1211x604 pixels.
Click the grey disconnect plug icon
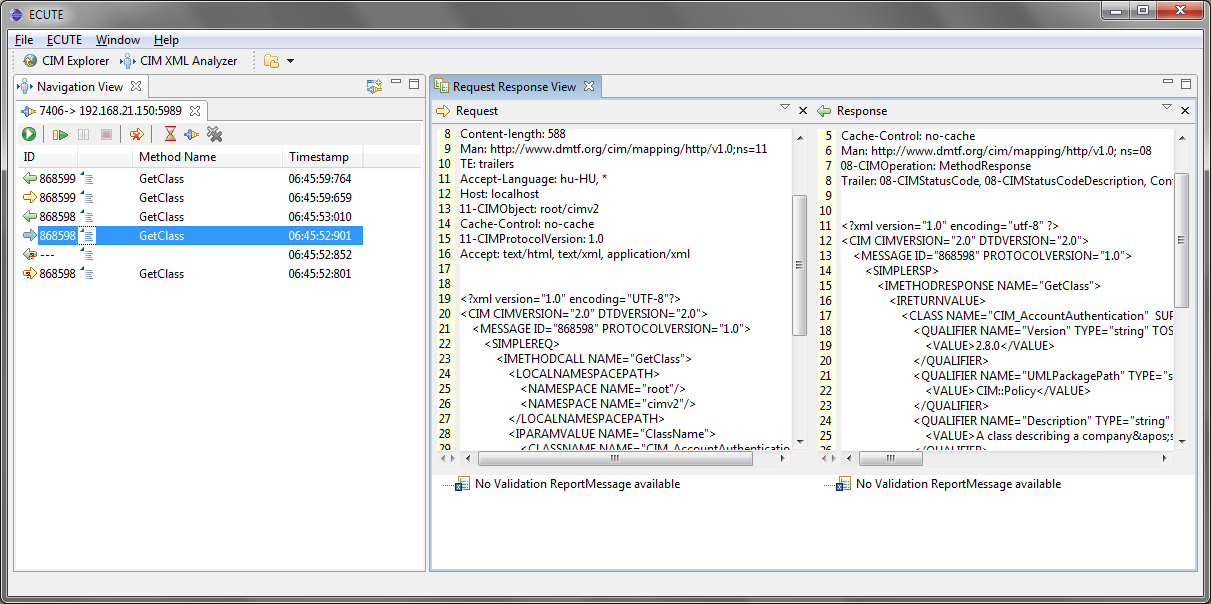click(x=214, y=134)
